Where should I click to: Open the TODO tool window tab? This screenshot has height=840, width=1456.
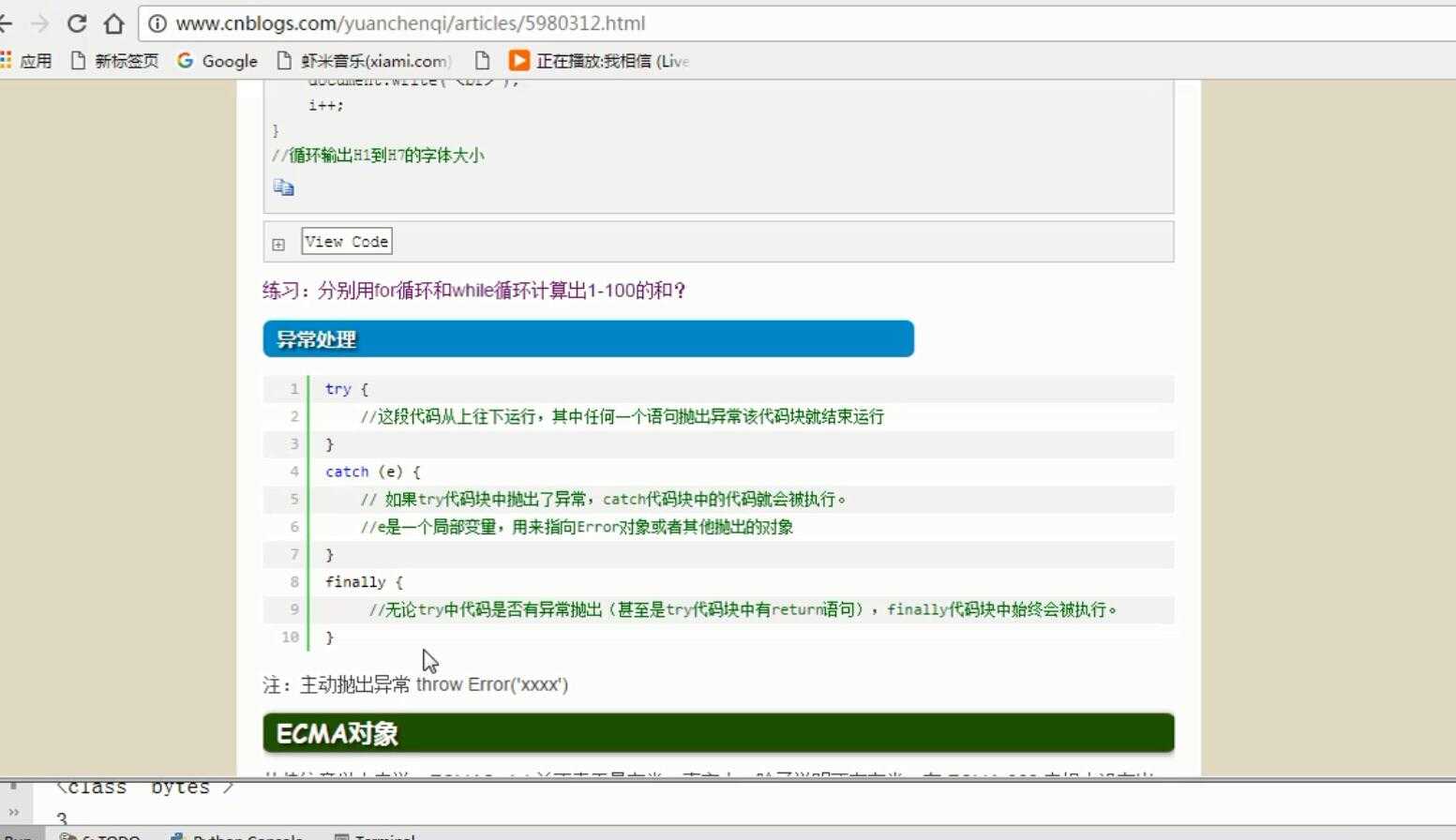click(100, 836)
